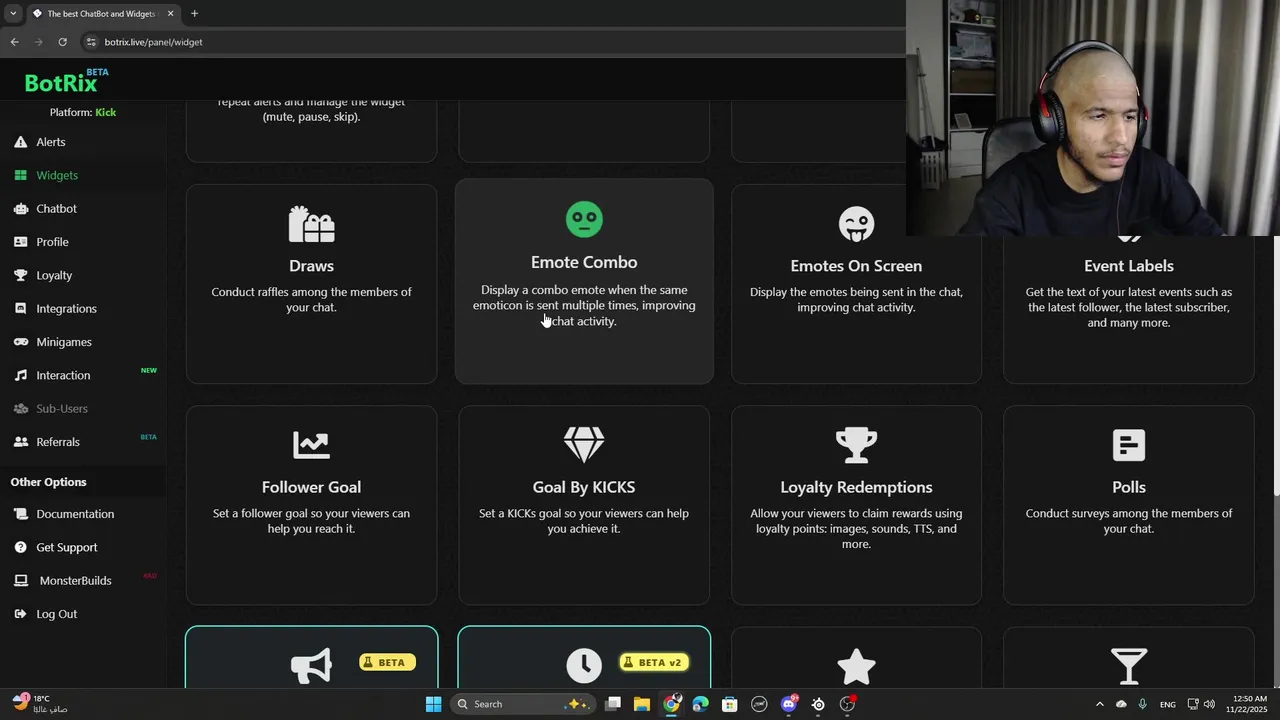1280x720 pixels.
Task: Open the Polls widget title
Action: tap(1128, 487)
